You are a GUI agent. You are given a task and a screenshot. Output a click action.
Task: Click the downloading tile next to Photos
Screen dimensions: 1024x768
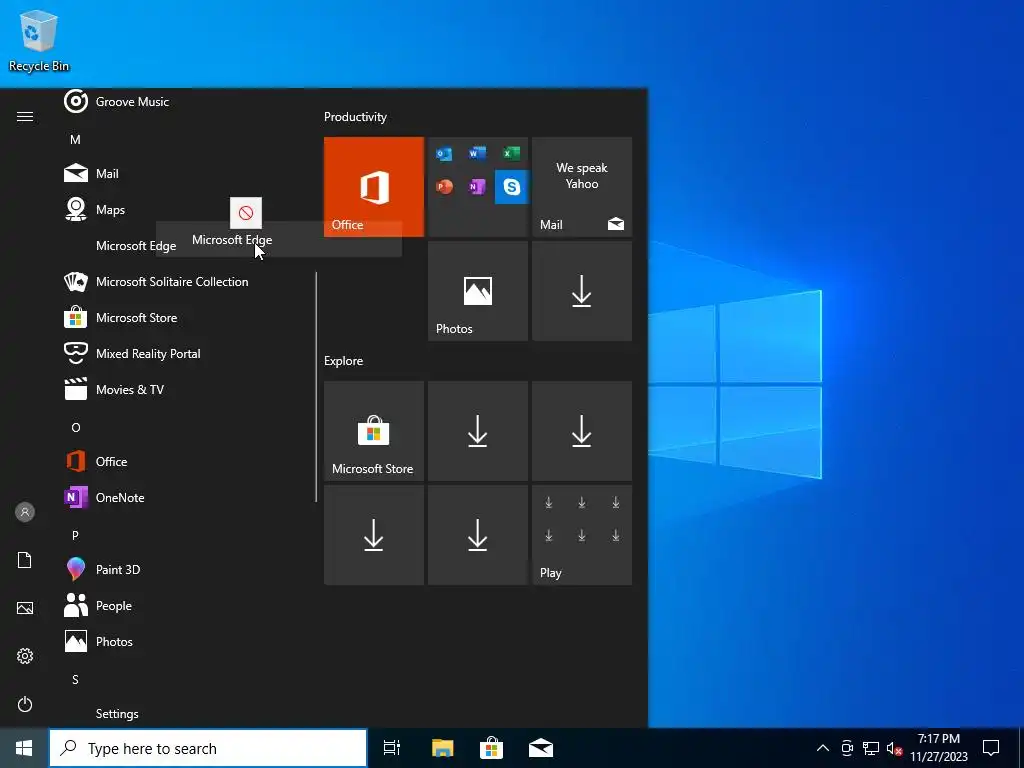582,291
